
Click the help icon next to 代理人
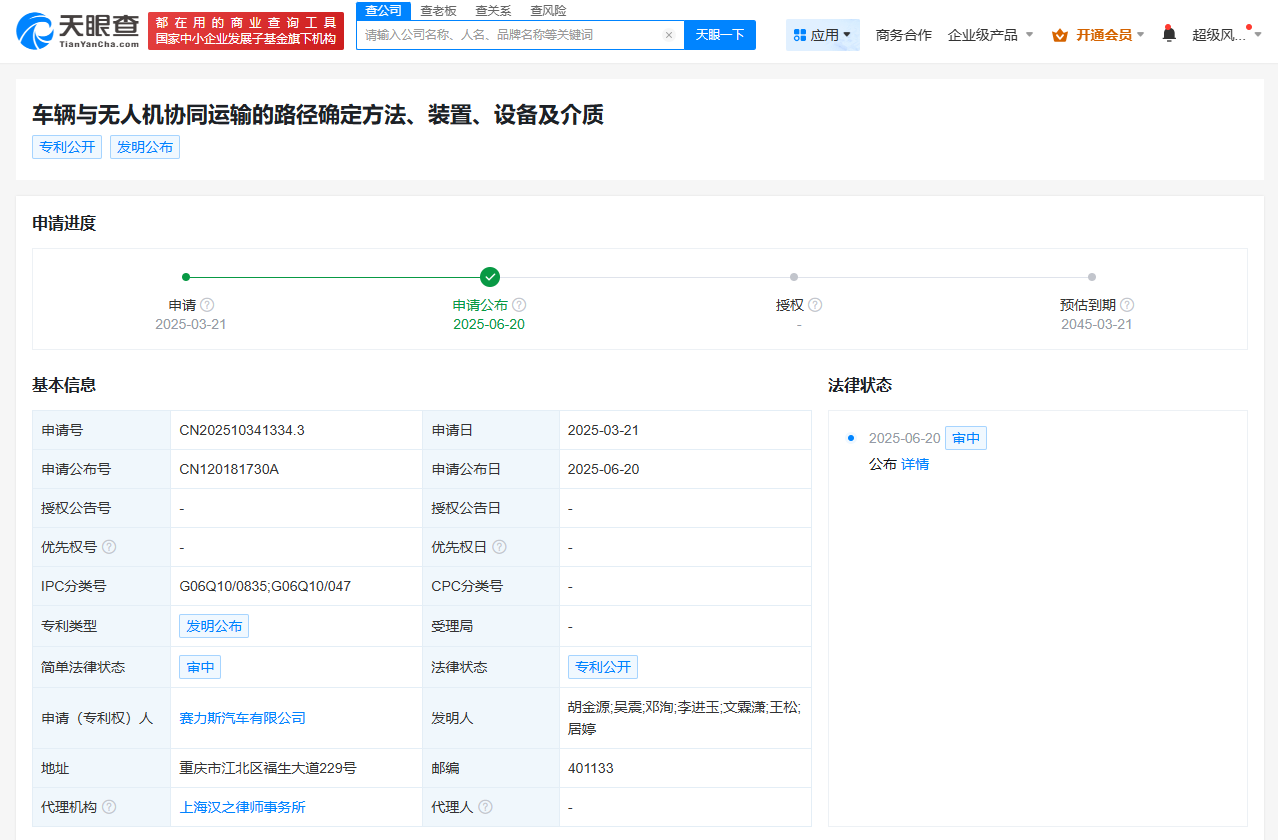[485, 807]
